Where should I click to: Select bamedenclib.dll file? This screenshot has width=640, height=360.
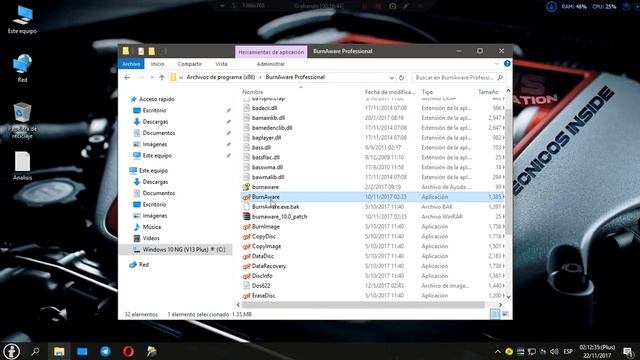coord(272,128)
